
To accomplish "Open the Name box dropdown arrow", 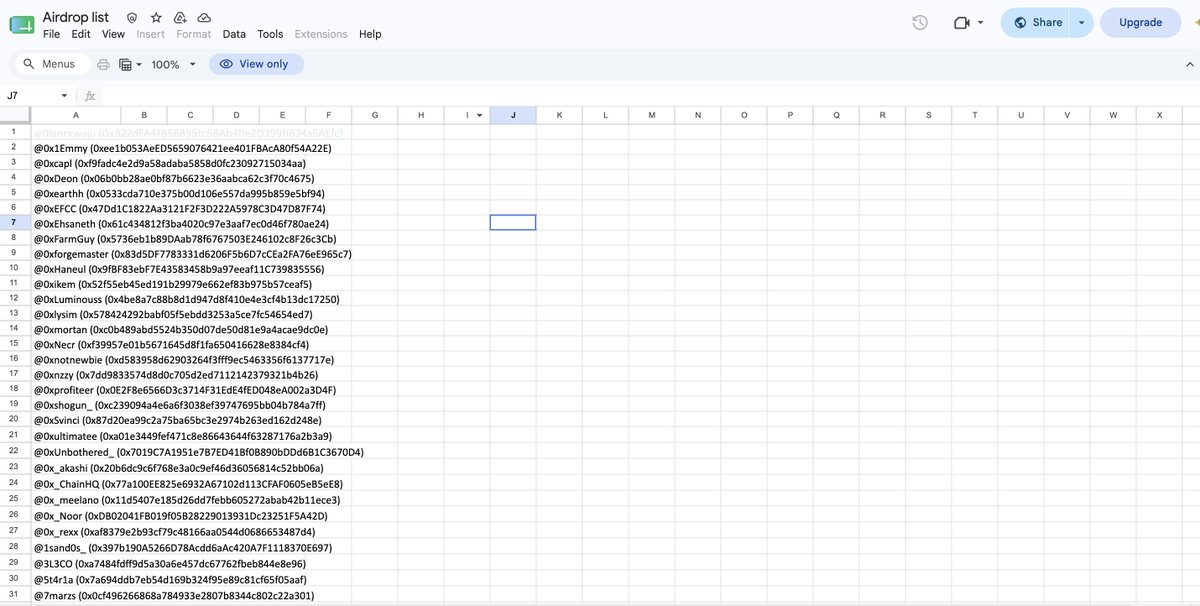I will (x=64, y=96).
